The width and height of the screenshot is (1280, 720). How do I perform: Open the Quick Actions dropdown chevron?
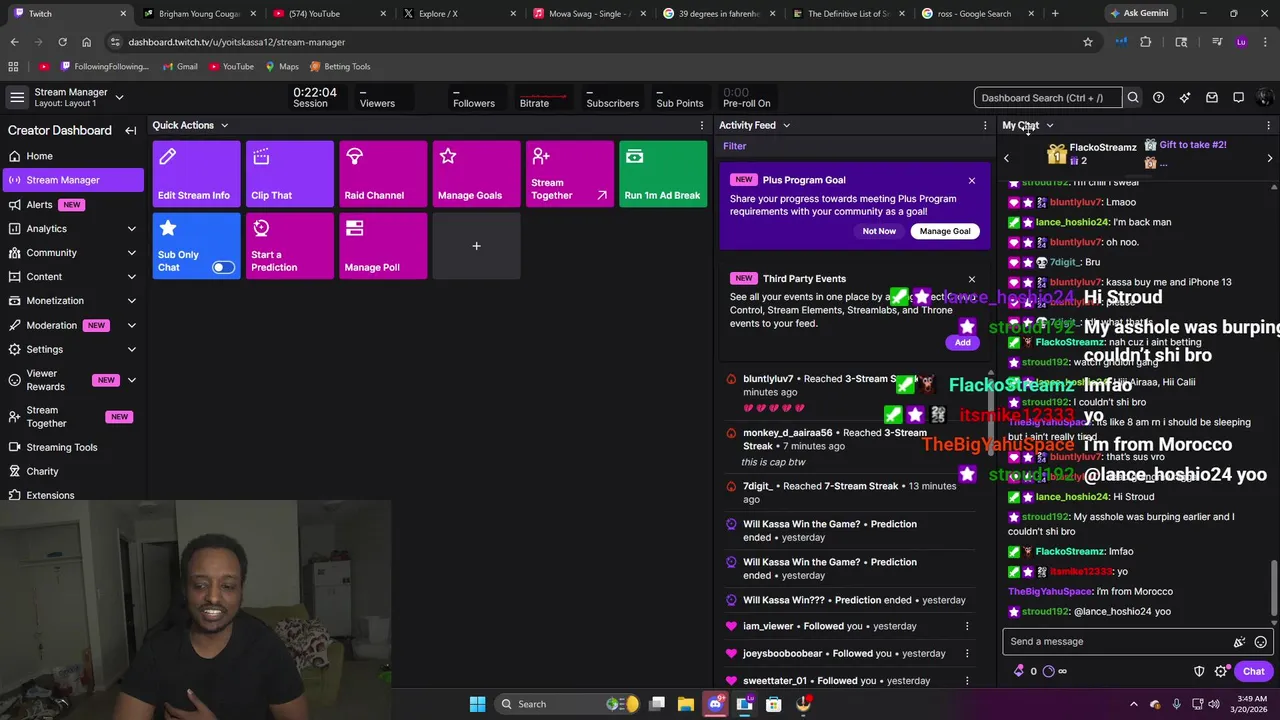[x=224, y=126]
